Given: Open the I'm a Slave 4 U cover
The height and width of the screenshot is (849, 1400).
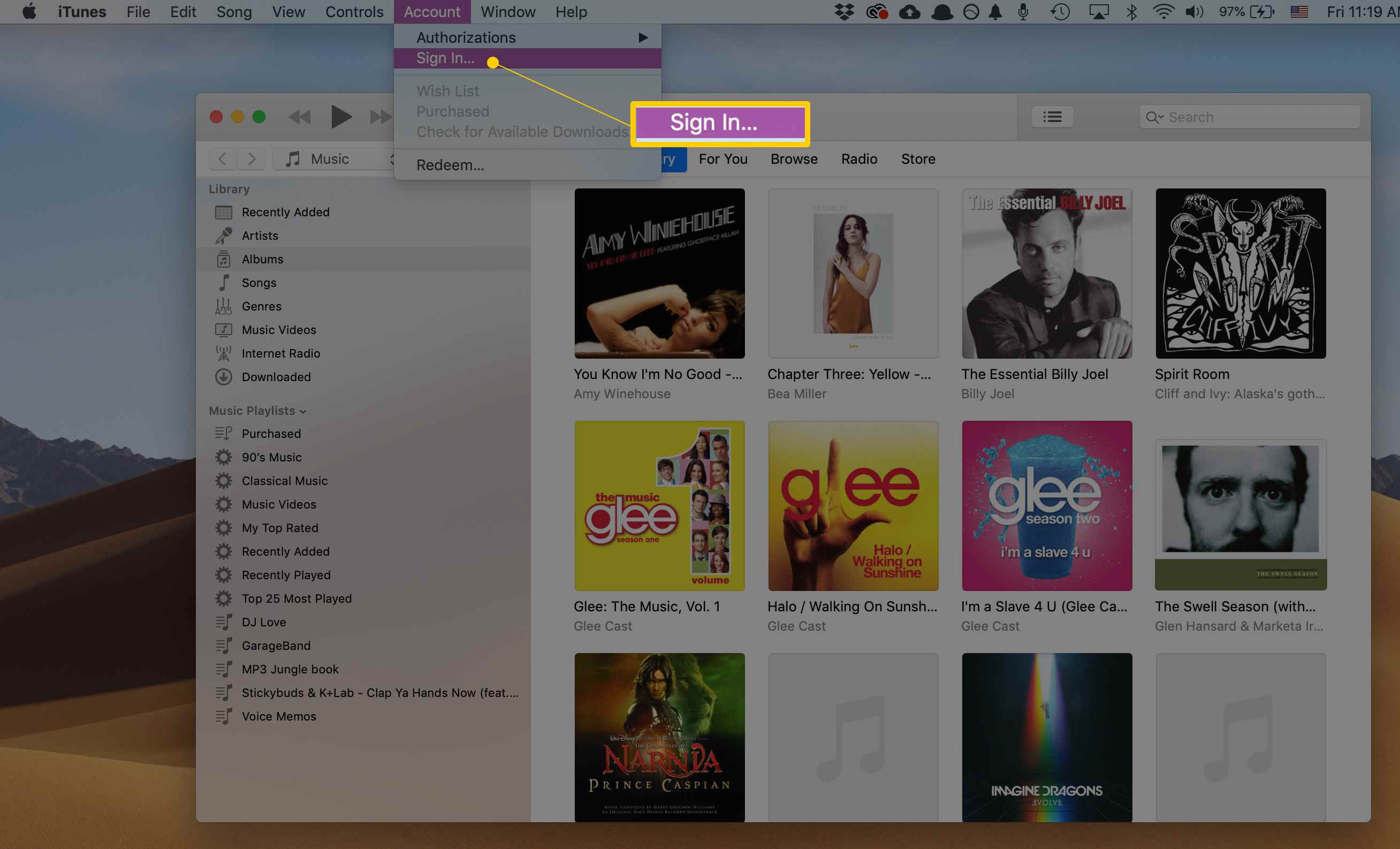Looking at the screenshot, I should click(1047, 506).
